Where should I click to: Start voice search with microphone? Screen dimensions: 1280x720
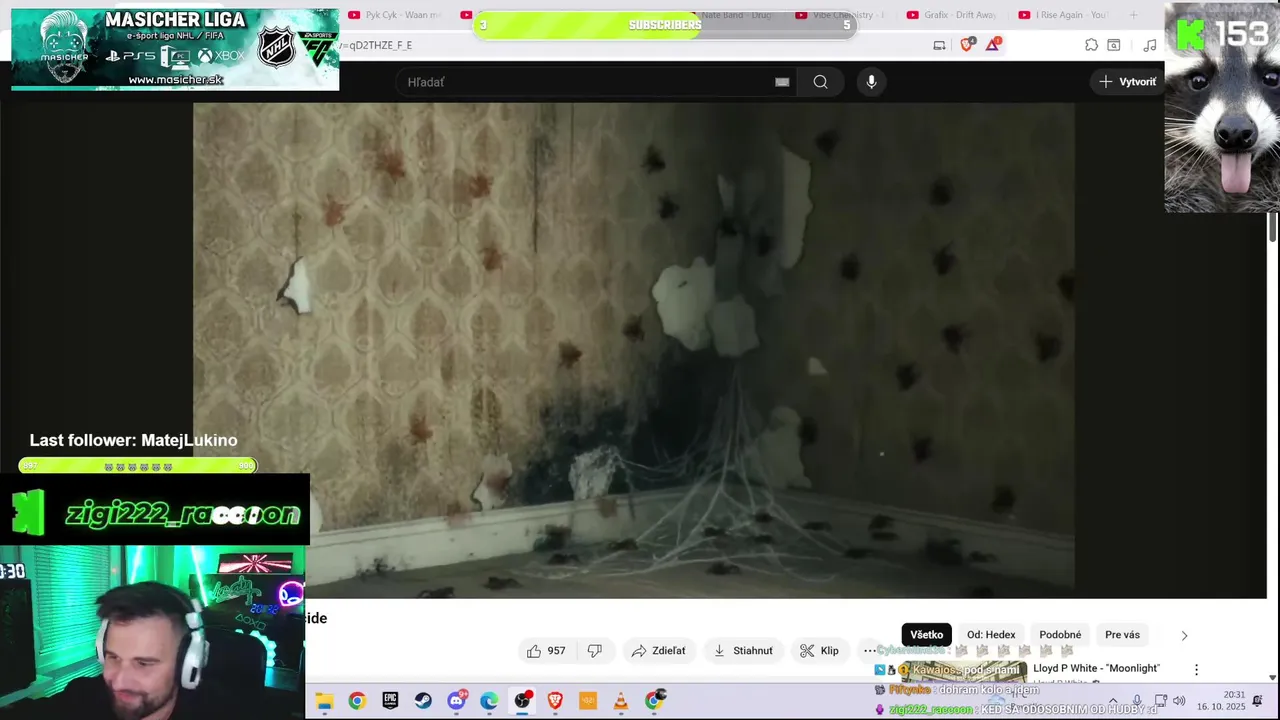point(871,82)
